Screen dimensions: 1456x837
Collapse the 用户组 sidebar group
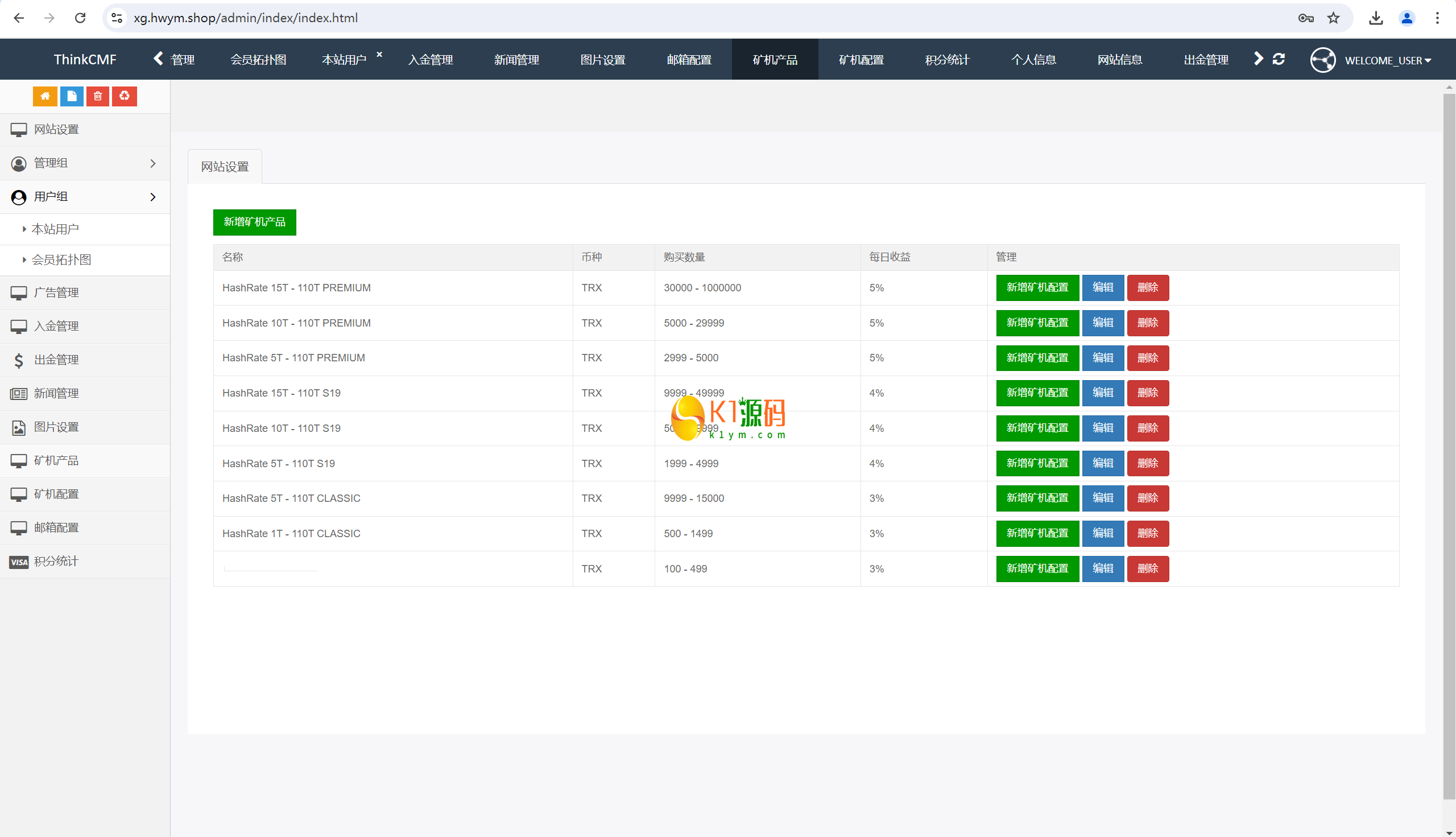pos(85,197)
